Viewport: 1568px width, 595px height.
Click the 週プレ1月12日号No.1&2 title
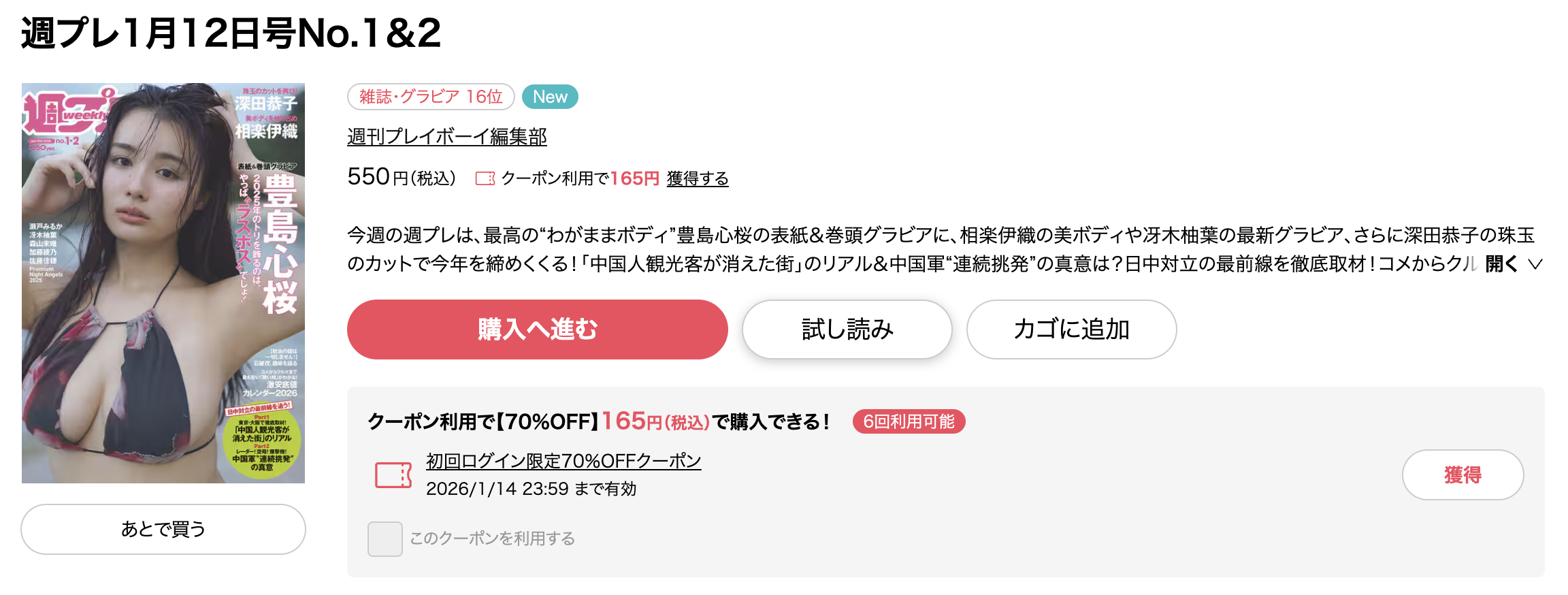click(231, 33)
